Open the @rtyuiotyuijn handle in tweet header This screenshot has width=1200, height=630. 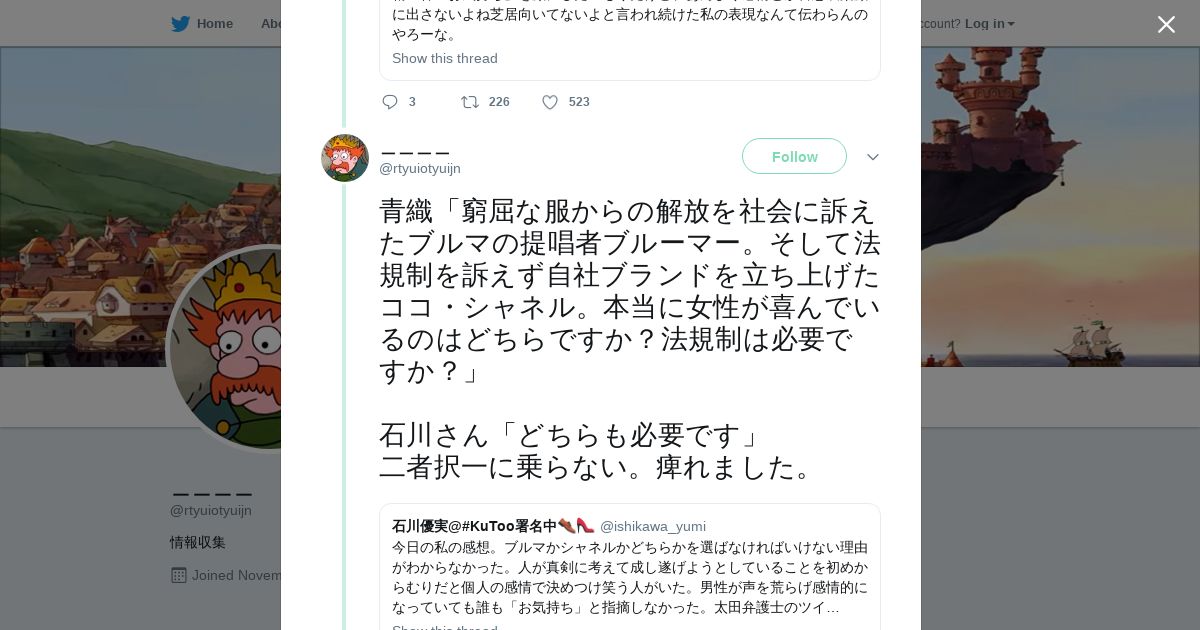pyautogui.click(x=420, y=169)
